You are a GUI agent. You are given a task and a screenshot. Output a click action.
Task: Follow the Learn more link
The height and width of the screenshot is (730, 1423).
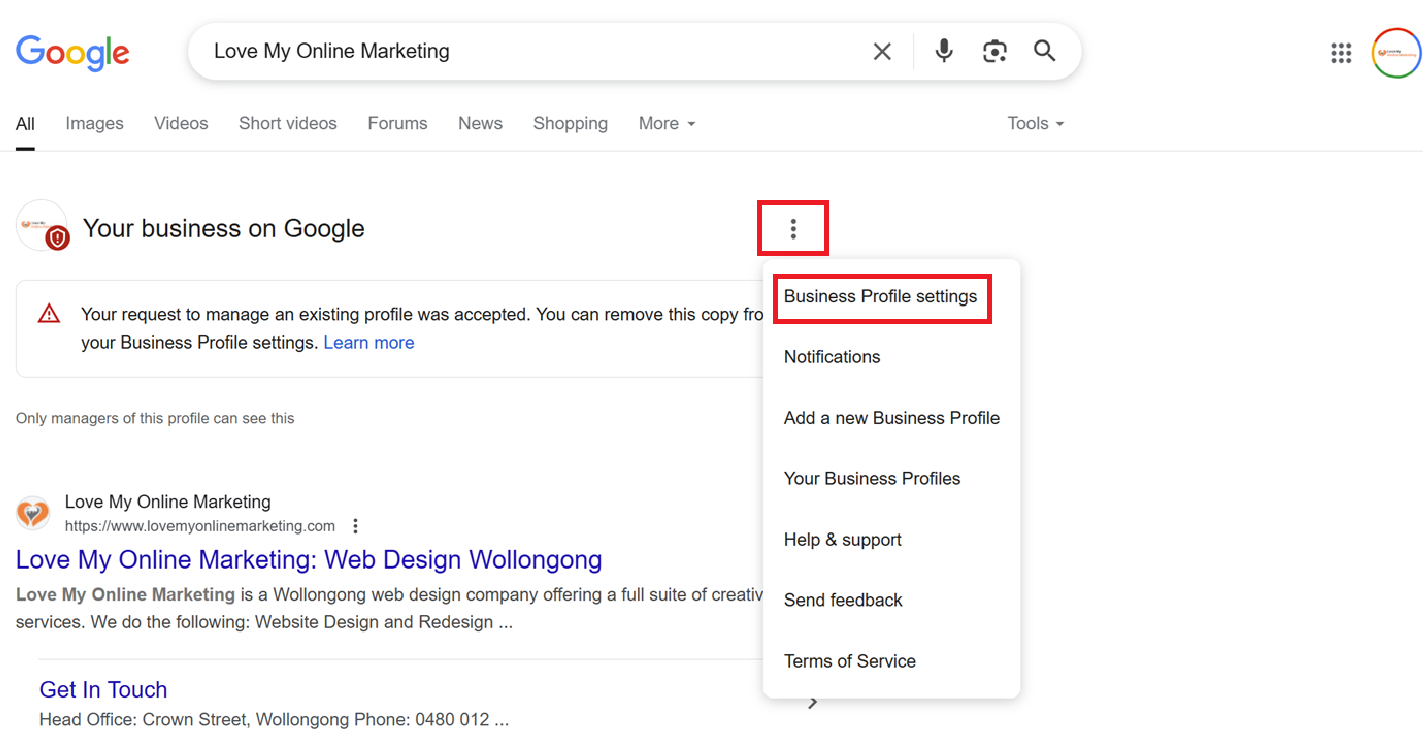coord(369,343)
